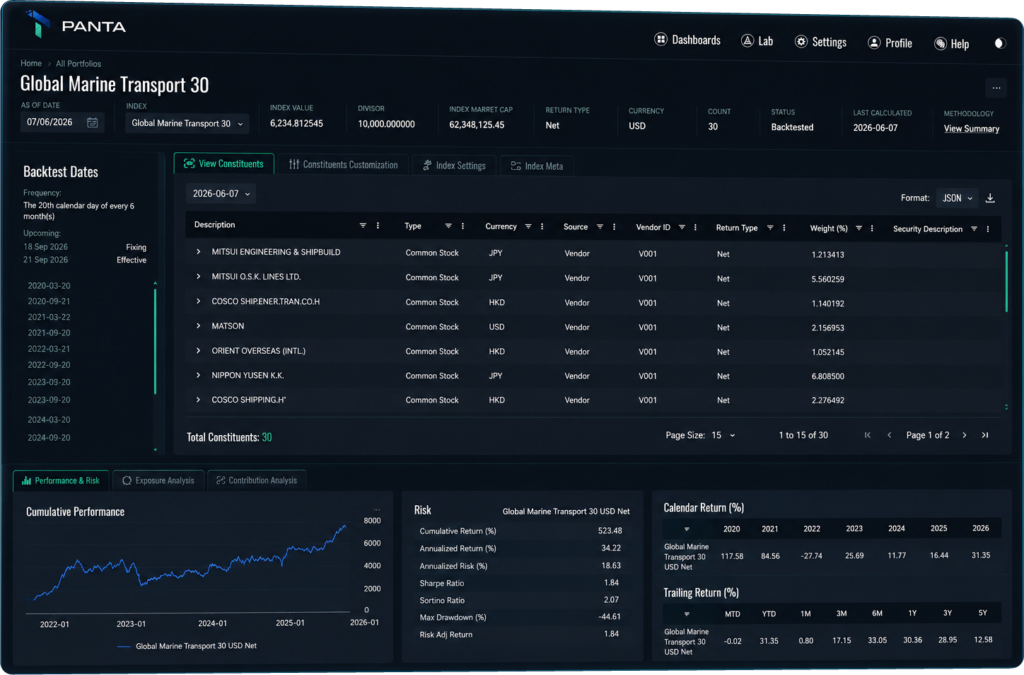
Task: Click the Help icon in top navigation
Action: pyautogui.click(x=940, y=44)
